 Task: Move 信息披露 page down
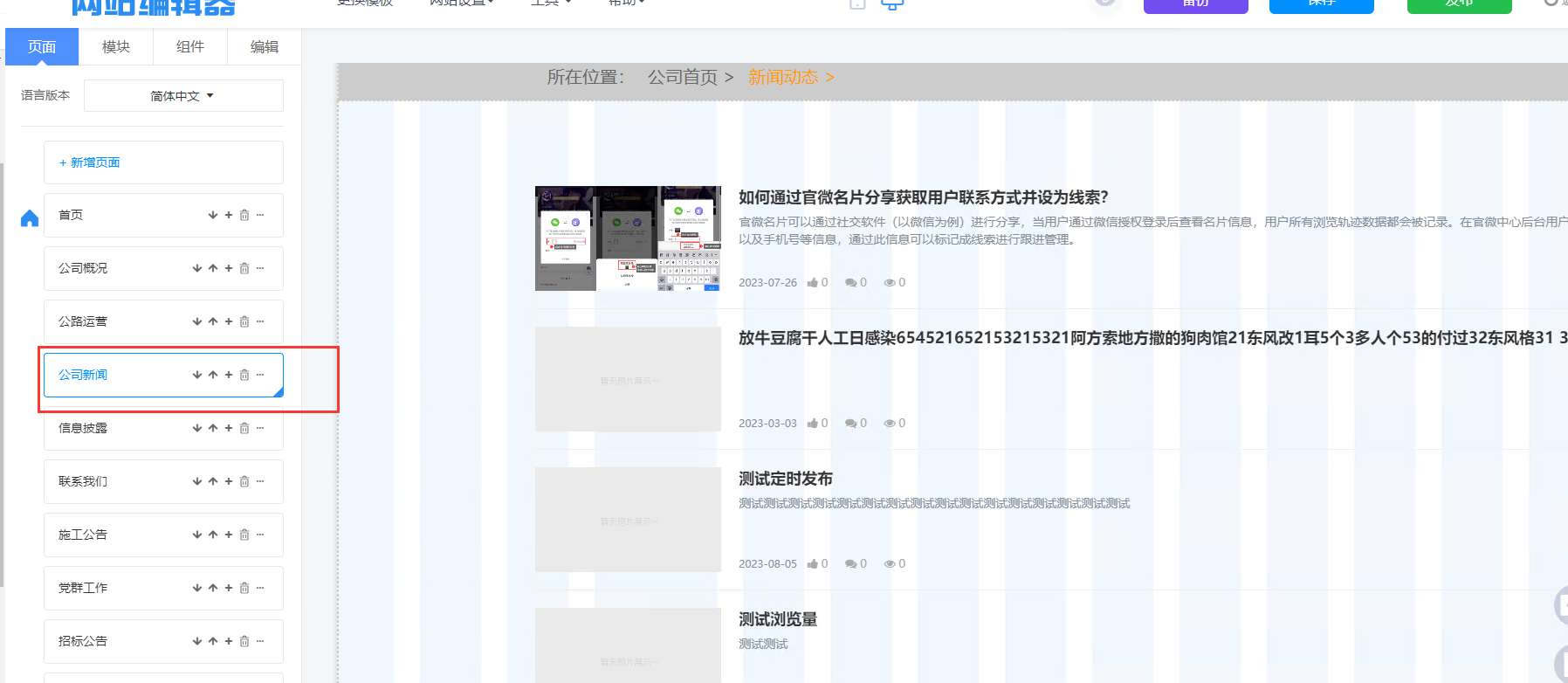tap(197, 428)
